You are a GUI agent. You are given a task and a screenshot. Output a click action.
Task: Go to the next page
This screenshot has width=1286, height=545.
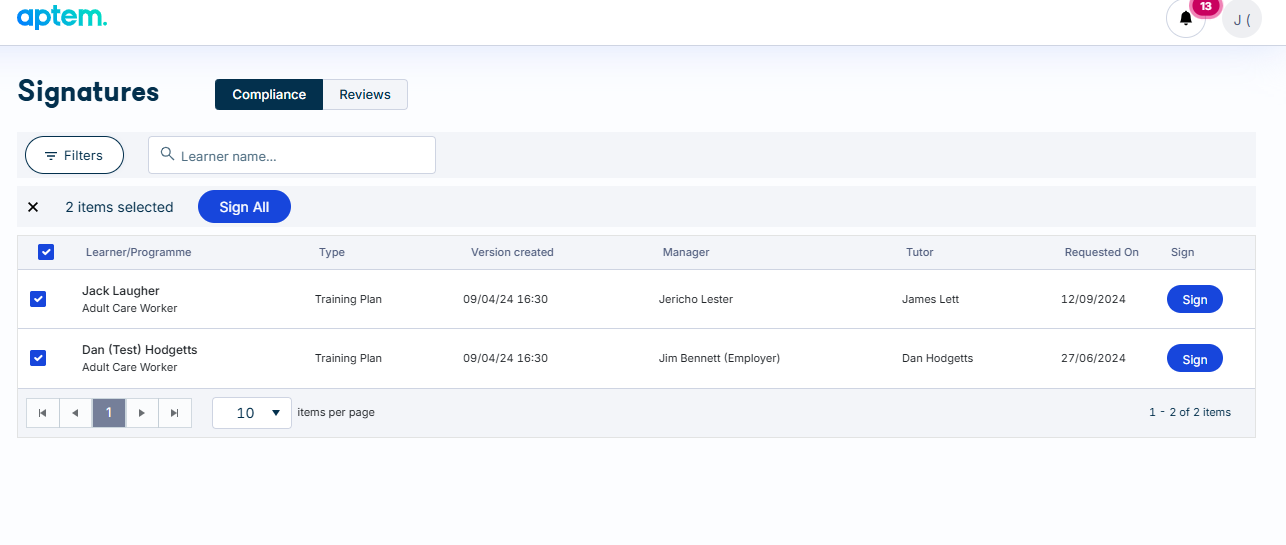pyautogui.click(x=142, y=413)
